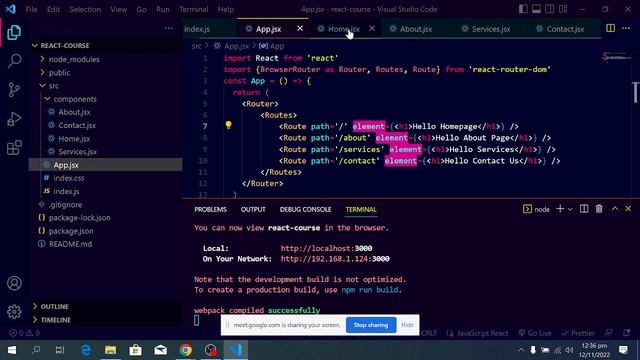
Task: Click Go Live in status bar
Action: click(x=534, y=333)
